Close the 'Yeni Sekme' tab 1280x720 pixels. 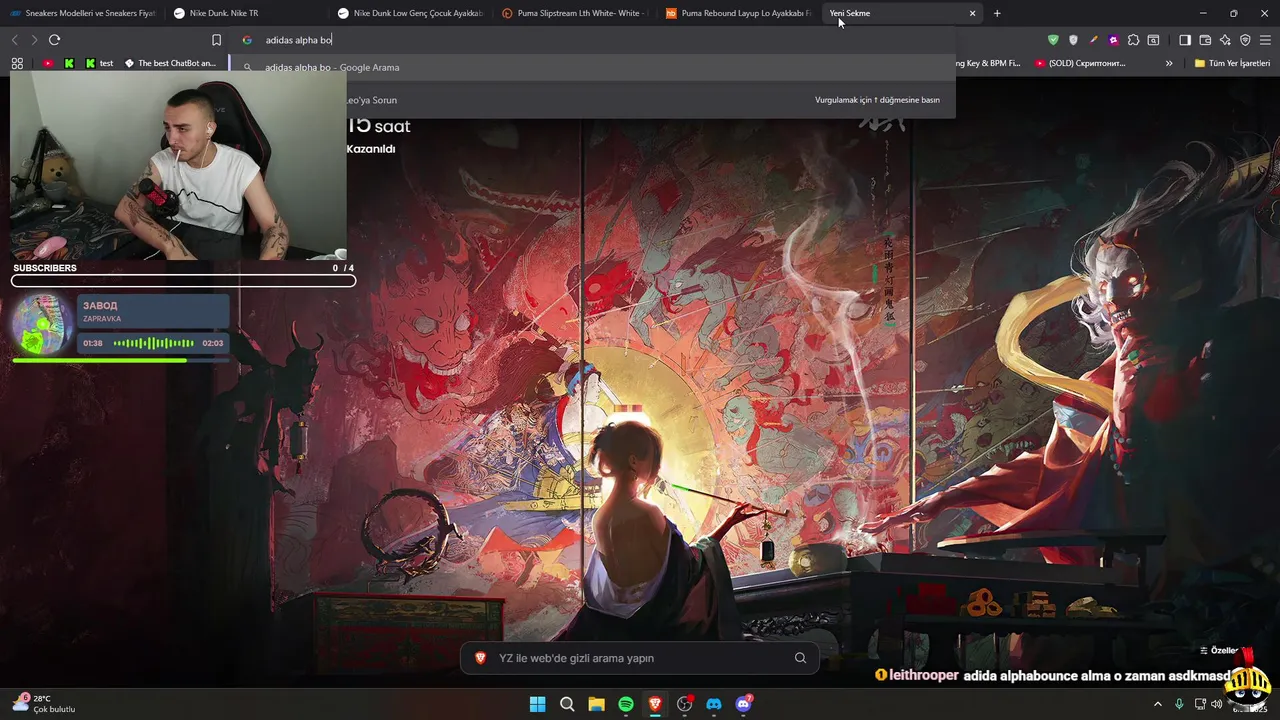coord(972,13)
